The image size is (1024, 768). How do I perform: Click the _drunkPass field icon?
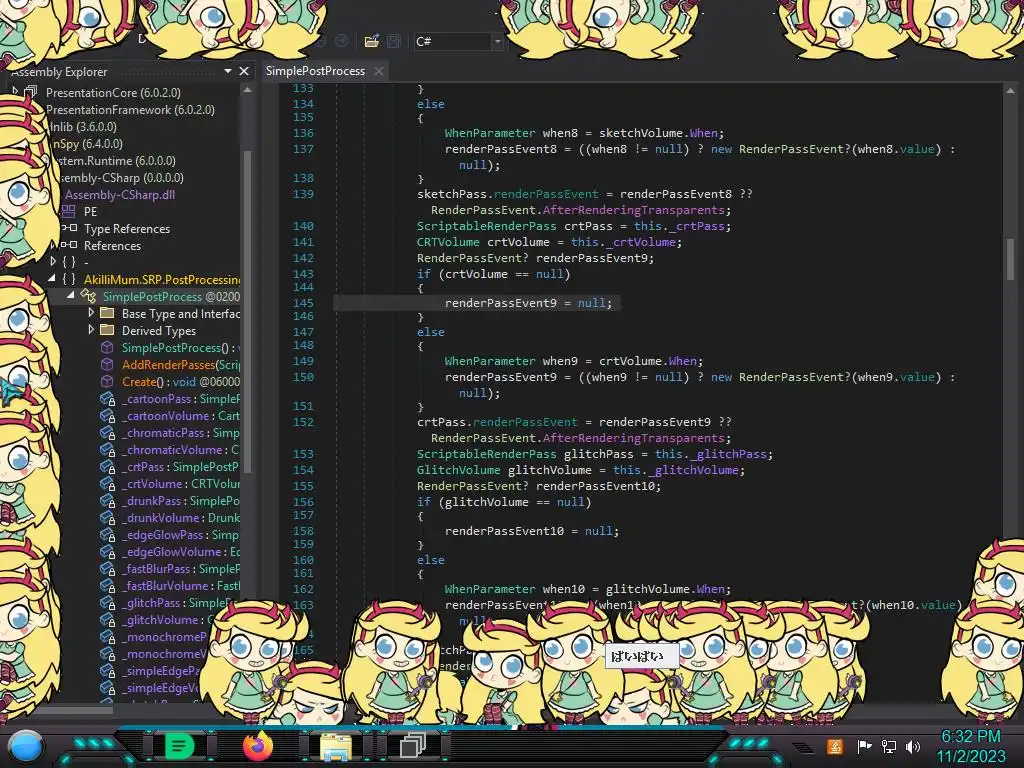pyautogui.click(x=108, y=500)
